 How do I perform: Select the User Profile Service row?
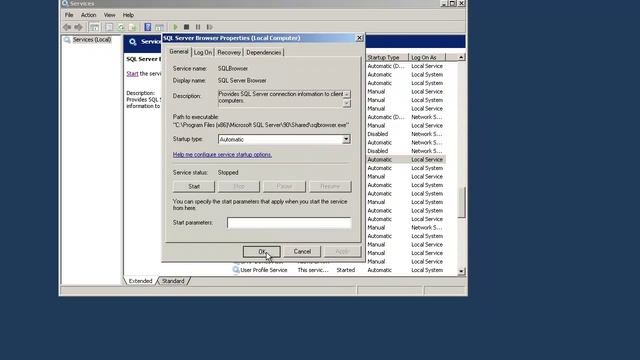click(338, 270)
